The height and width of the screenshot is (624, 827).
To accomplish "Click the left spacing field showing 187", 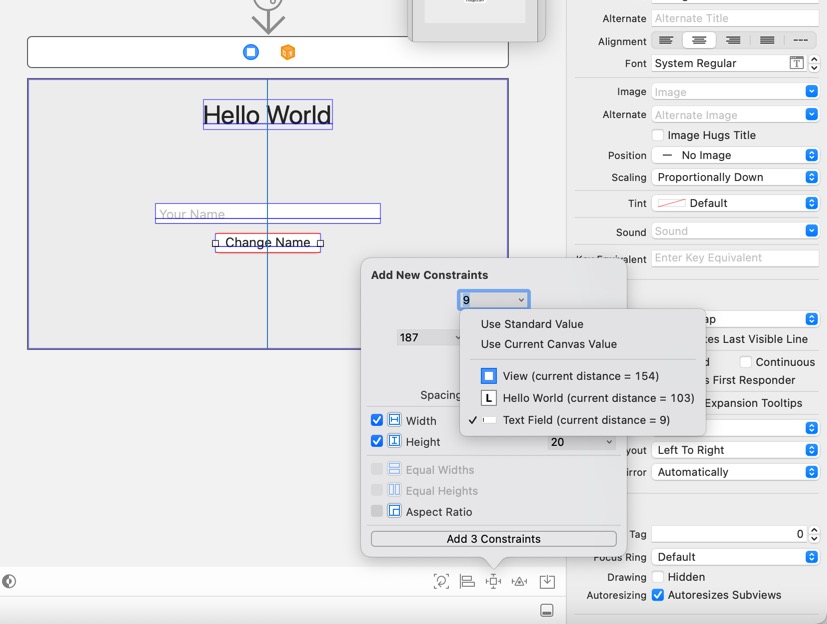I will (429, 337).
